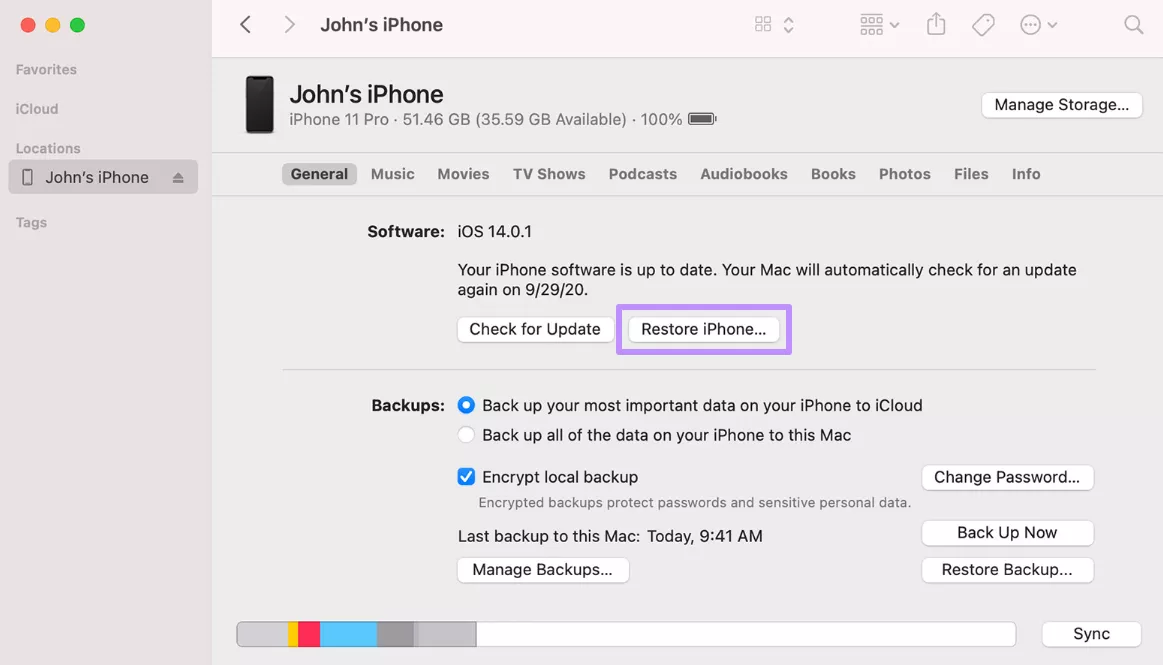The image size is (1163, 665).
Task: Click the iOS 14.0.1 software version text
Action: [x=494, y=231]
